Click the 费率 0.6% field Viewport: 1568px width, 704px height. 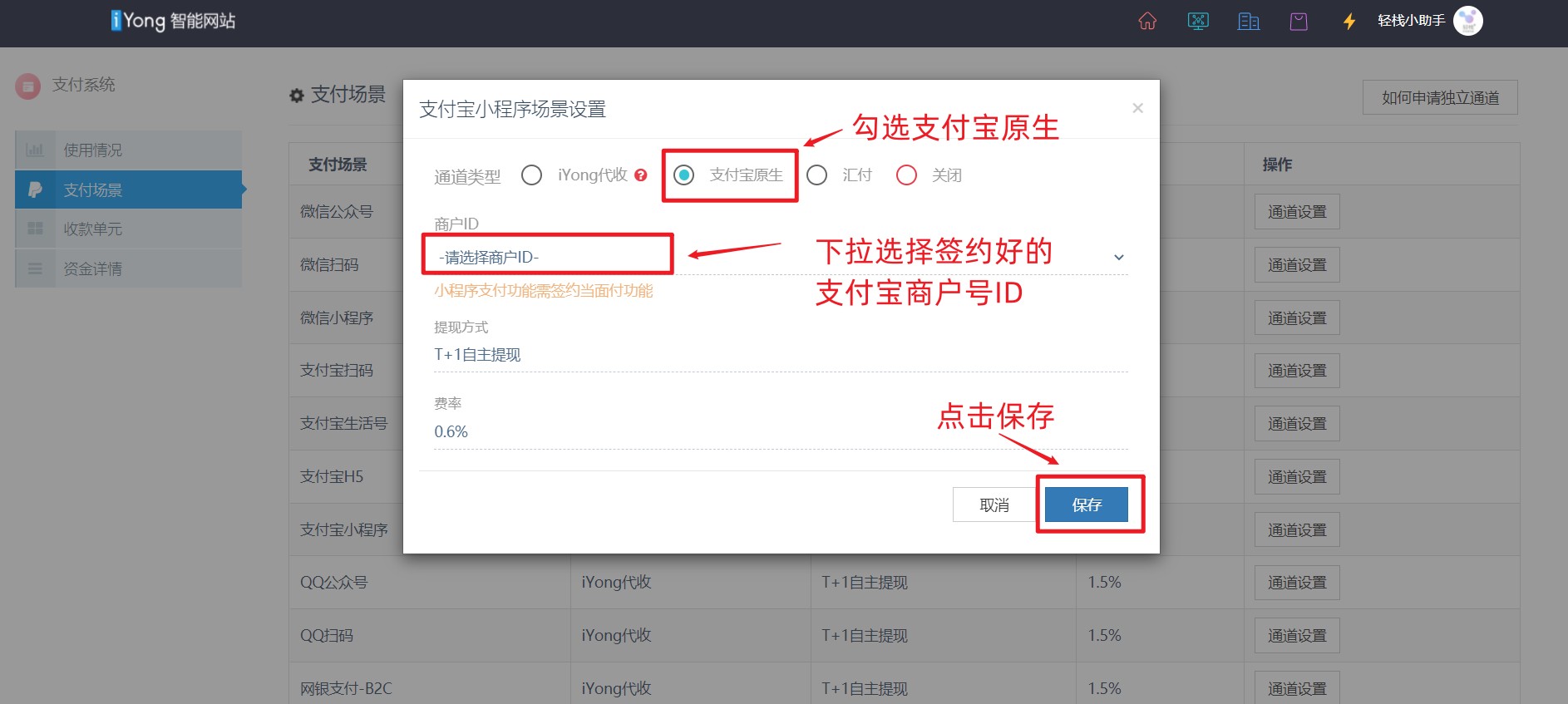(781, 432)
